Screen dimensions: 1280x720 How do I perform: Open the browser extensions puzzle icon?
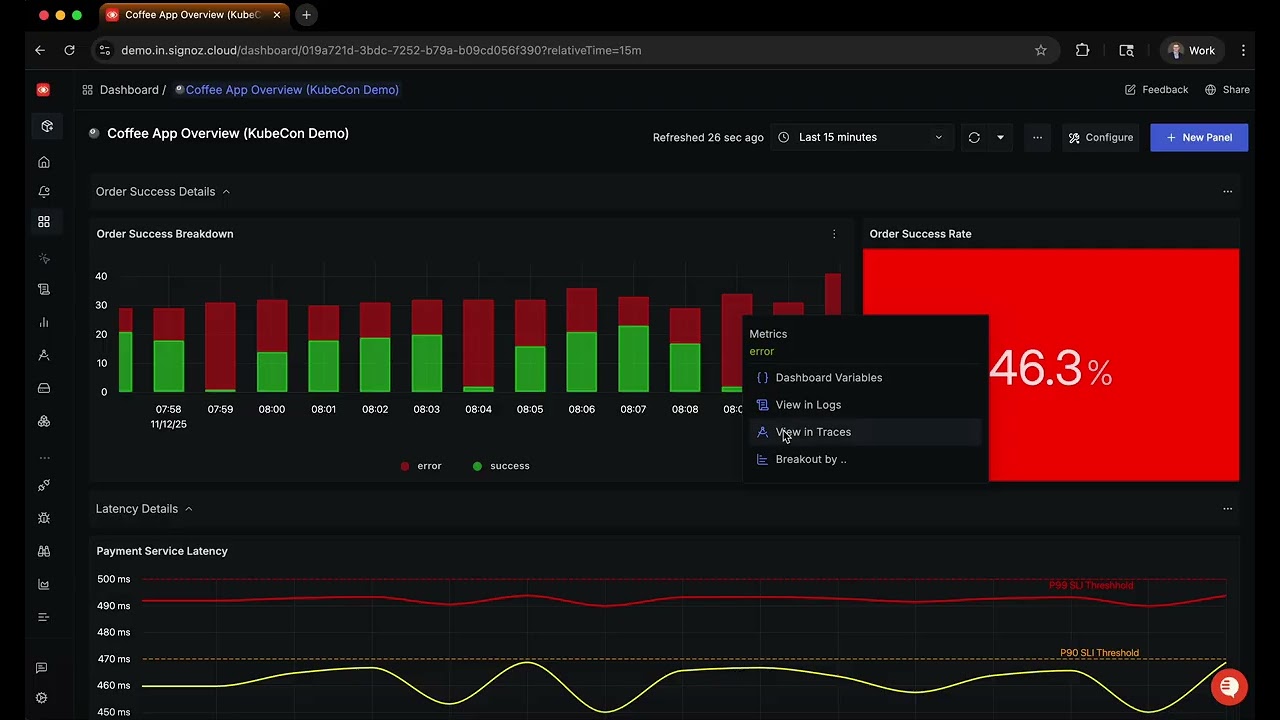click(1082, 50)
